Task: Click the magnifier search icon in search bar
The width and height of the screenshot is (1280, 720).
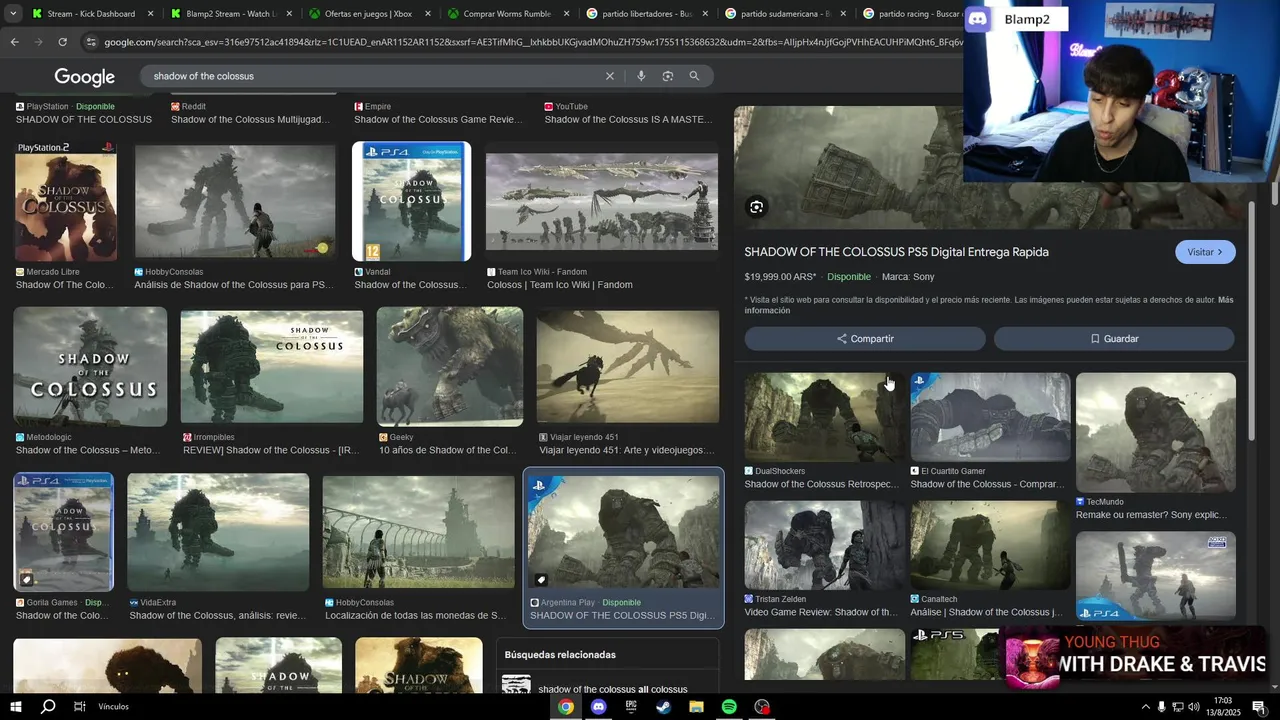Action: coord(694,76)
